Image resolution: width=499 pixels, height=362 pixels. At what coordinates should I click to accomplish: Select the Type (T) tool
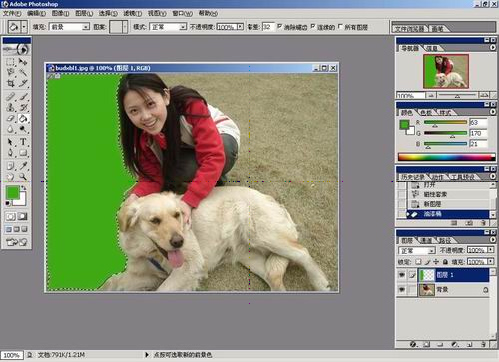(x=23, y=142)
